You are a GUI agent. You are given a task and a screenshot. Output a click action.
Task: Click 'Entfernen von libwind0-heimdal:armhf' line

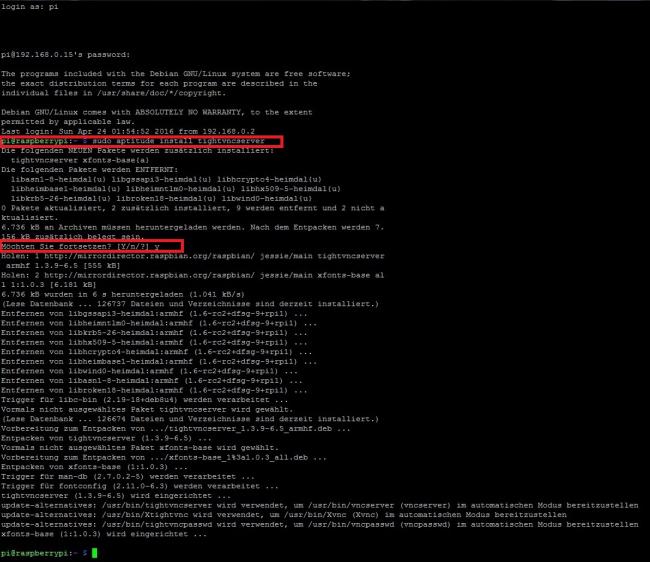coord(149,371)
